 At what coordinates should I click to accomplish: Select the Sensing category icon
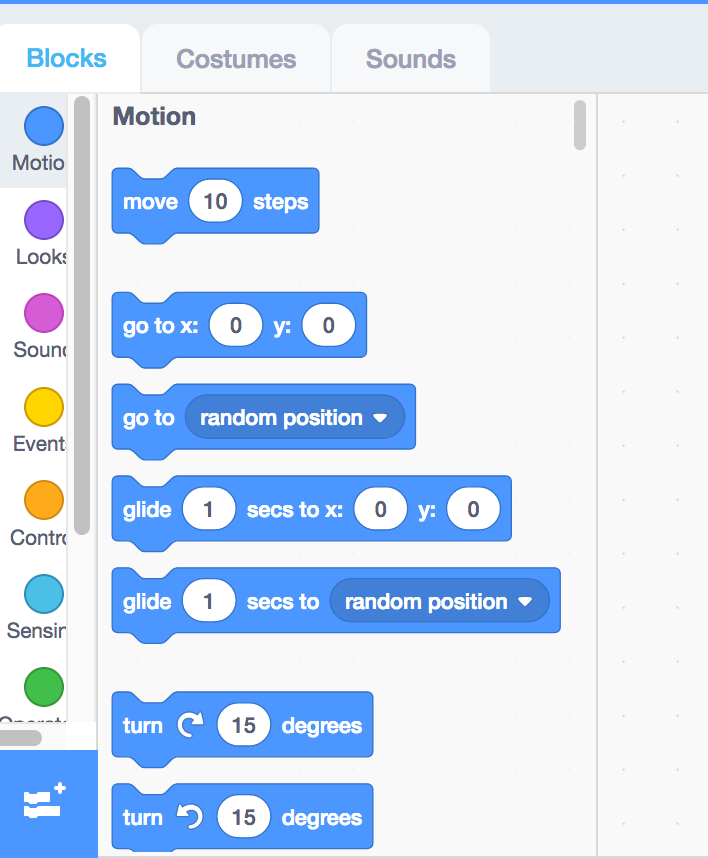tap(42, 592)
